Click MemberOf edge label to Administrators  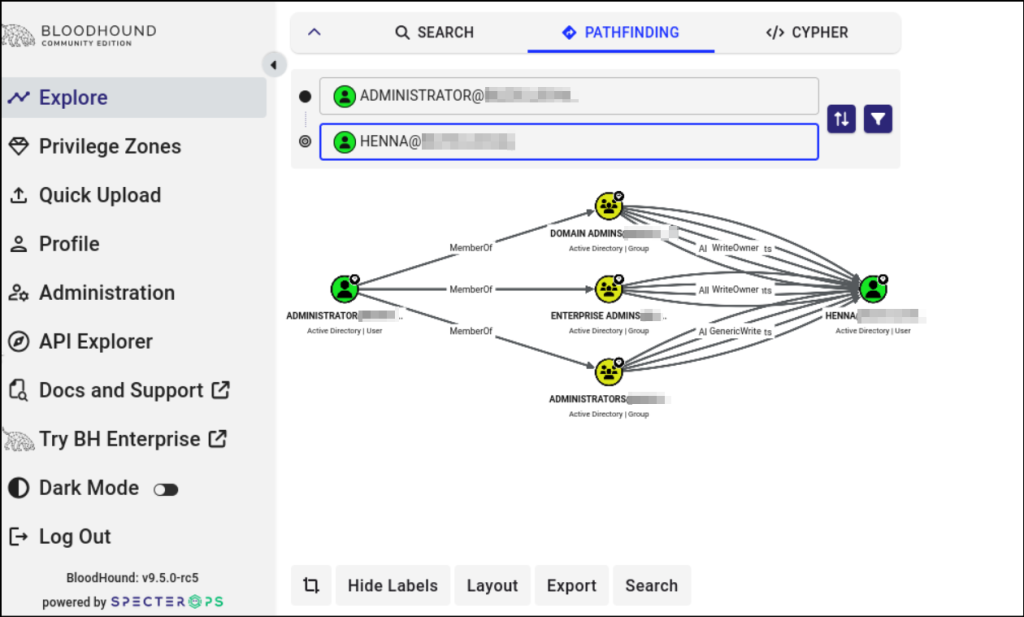(x=471, y=331)
